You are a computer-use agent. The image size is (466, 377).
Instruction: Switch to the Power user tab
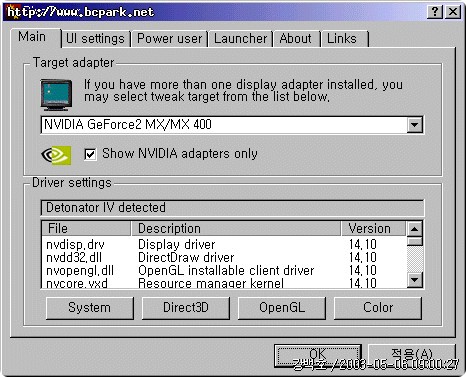click(169, 39)
